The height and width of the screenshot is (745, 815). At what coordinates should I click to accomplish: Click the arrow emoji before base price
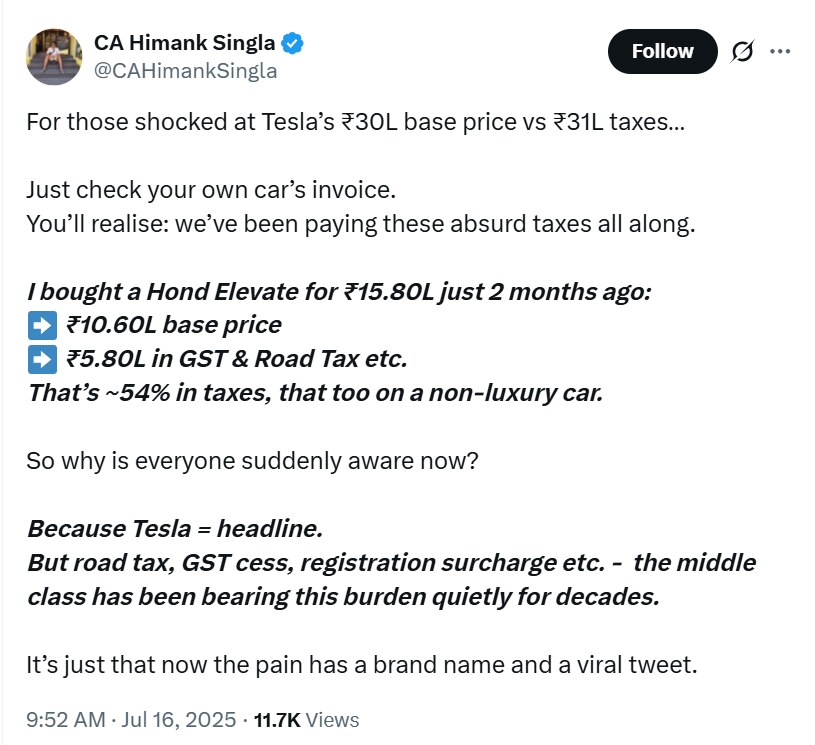coord(38,325)
